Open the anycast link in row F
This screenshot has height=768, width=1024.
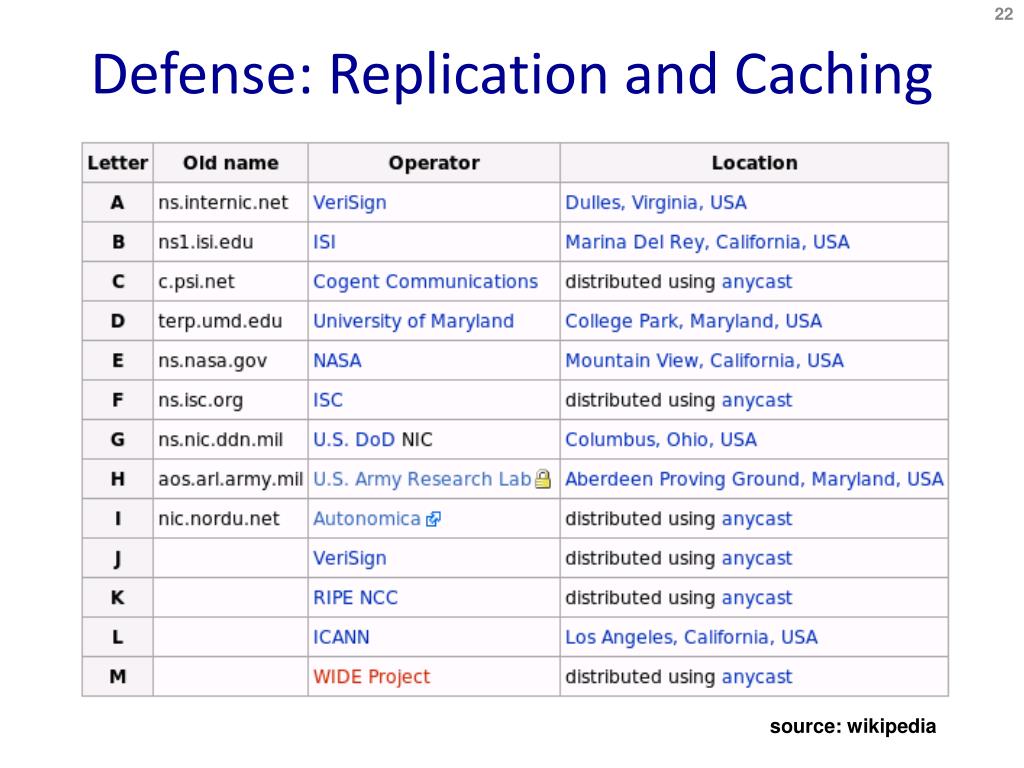point(757,400)
